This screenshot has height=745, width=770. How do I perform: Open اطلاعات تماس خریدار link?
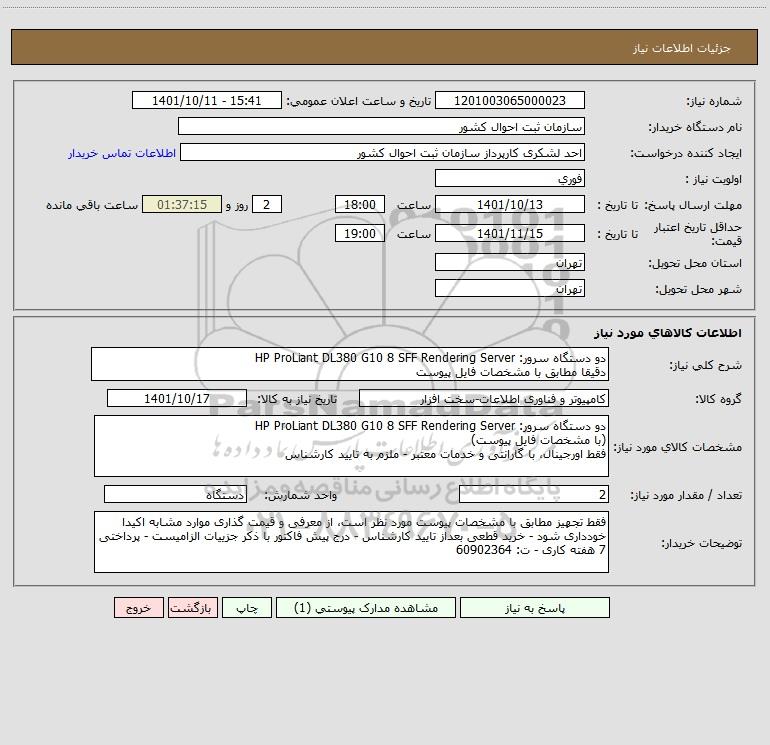[122, 153]
